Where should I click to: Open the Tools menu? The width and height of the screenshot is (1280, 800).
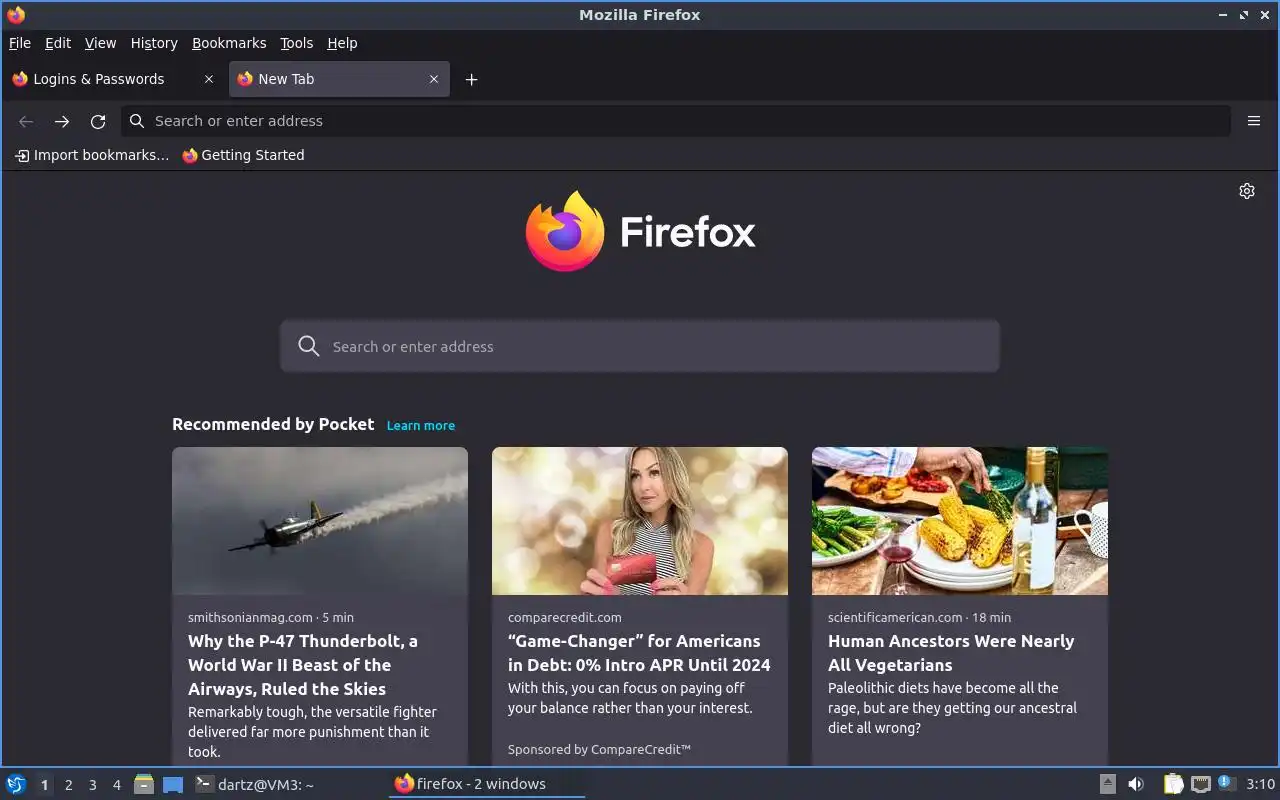click(297, 43)
